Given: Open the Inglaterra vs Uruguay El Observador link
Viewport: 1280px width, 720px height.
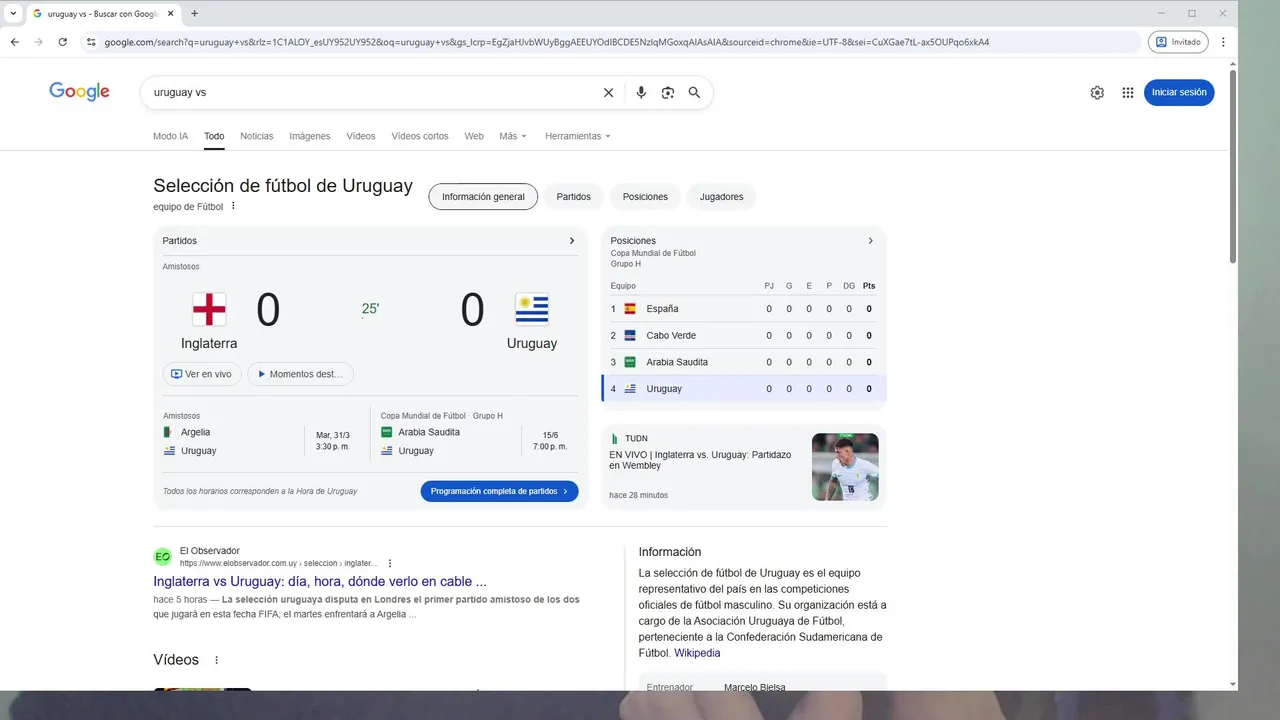Looking at the screenshot, I should point(320,581).
